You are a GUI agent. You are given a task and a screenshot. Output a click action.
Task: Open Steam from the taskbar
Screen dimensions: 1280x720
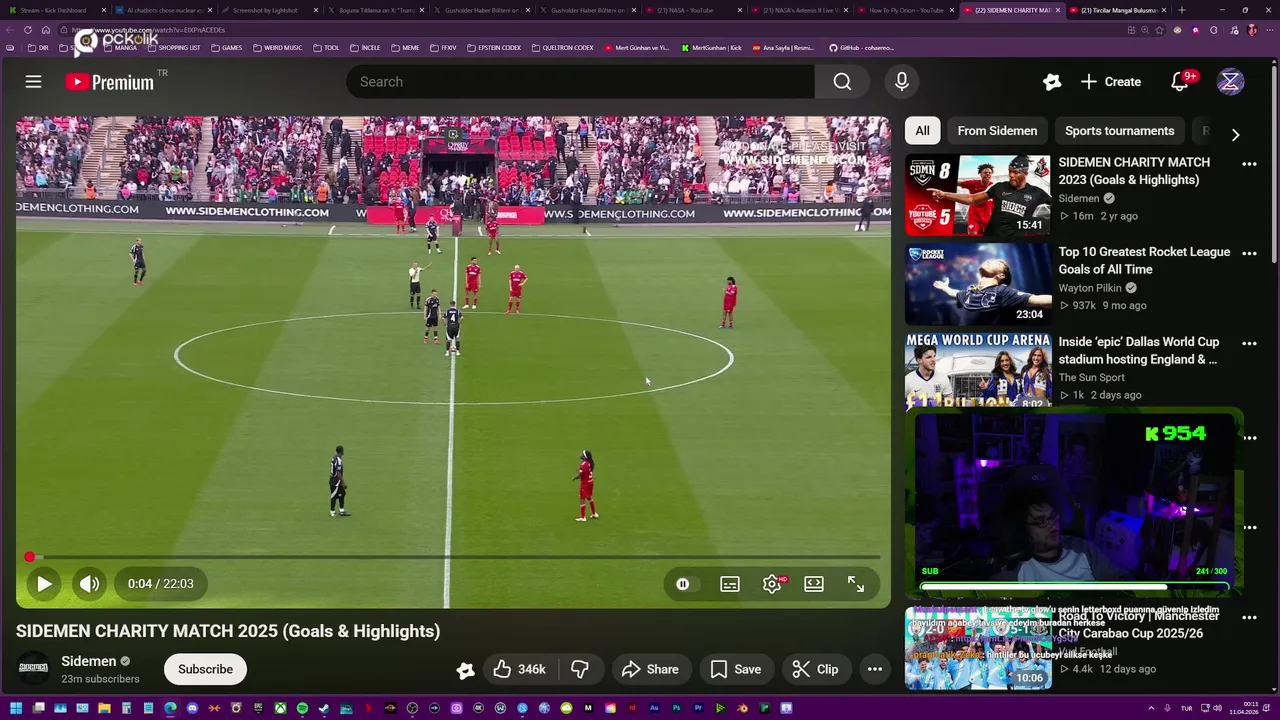(x=324, y=708)
